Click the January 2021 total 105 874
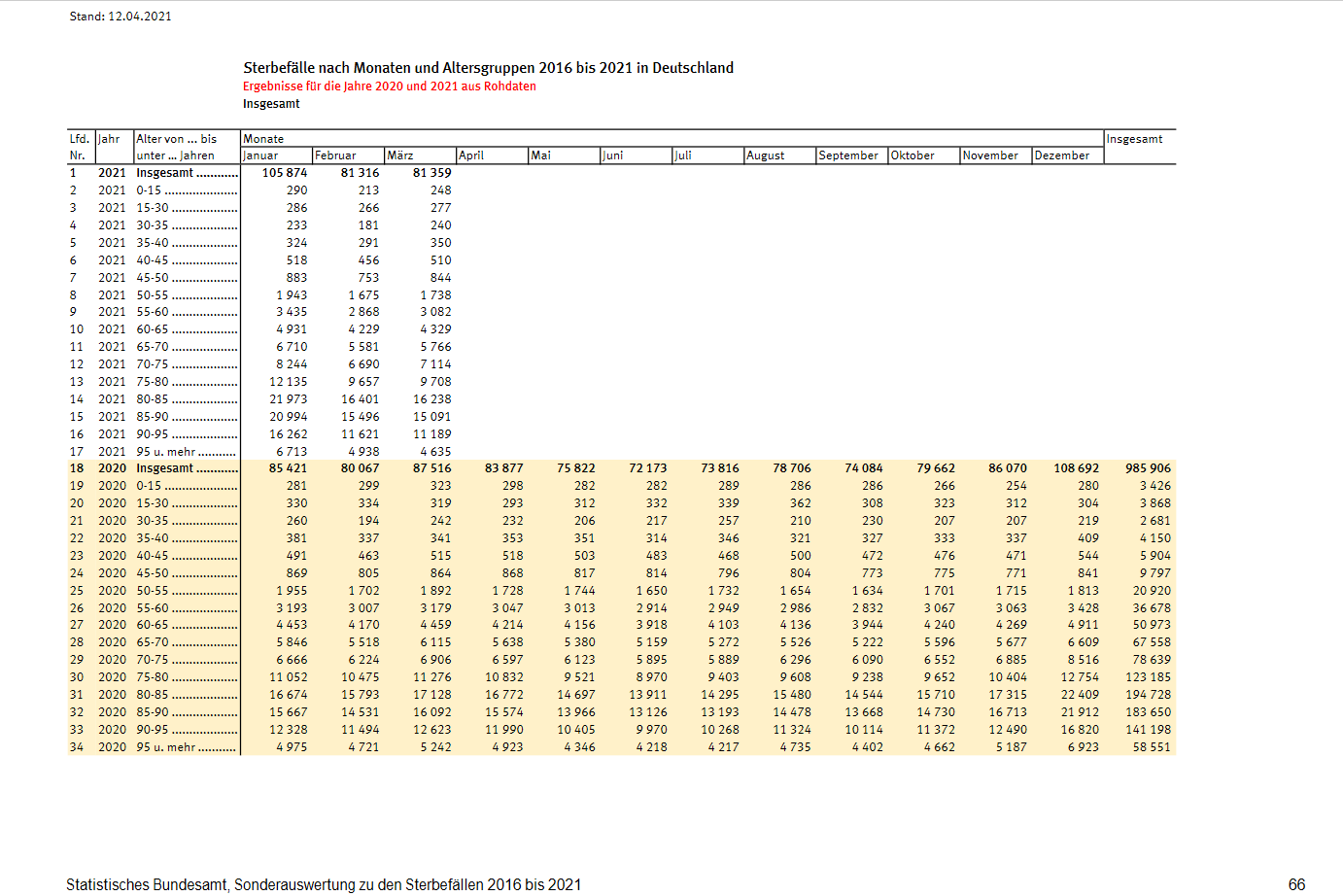Image resolution: width=1343 pixels, height=896 pixels. [x=285, y=173]
